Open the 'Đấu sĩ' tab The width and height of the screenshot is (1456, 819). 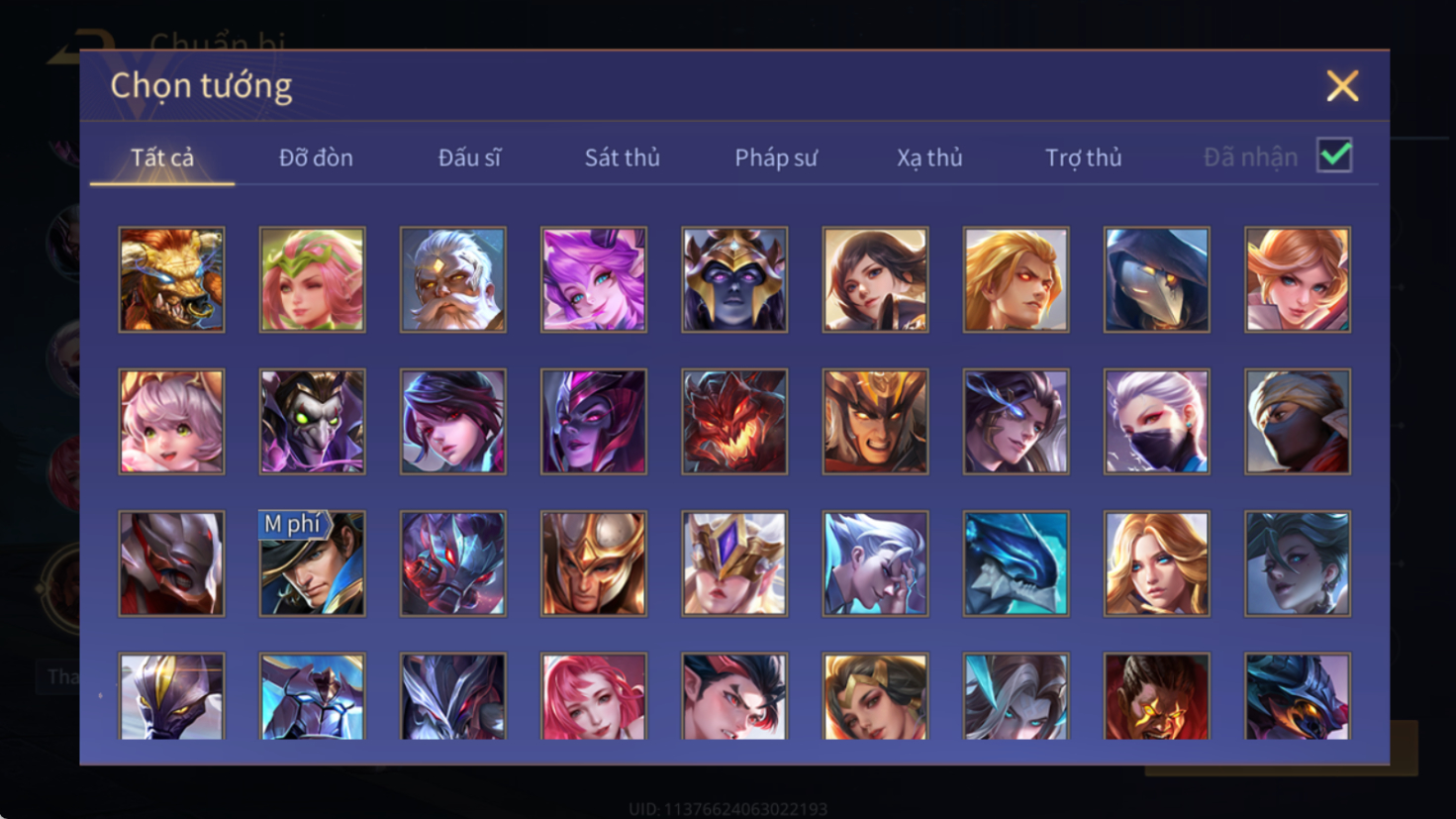(469, 157)
